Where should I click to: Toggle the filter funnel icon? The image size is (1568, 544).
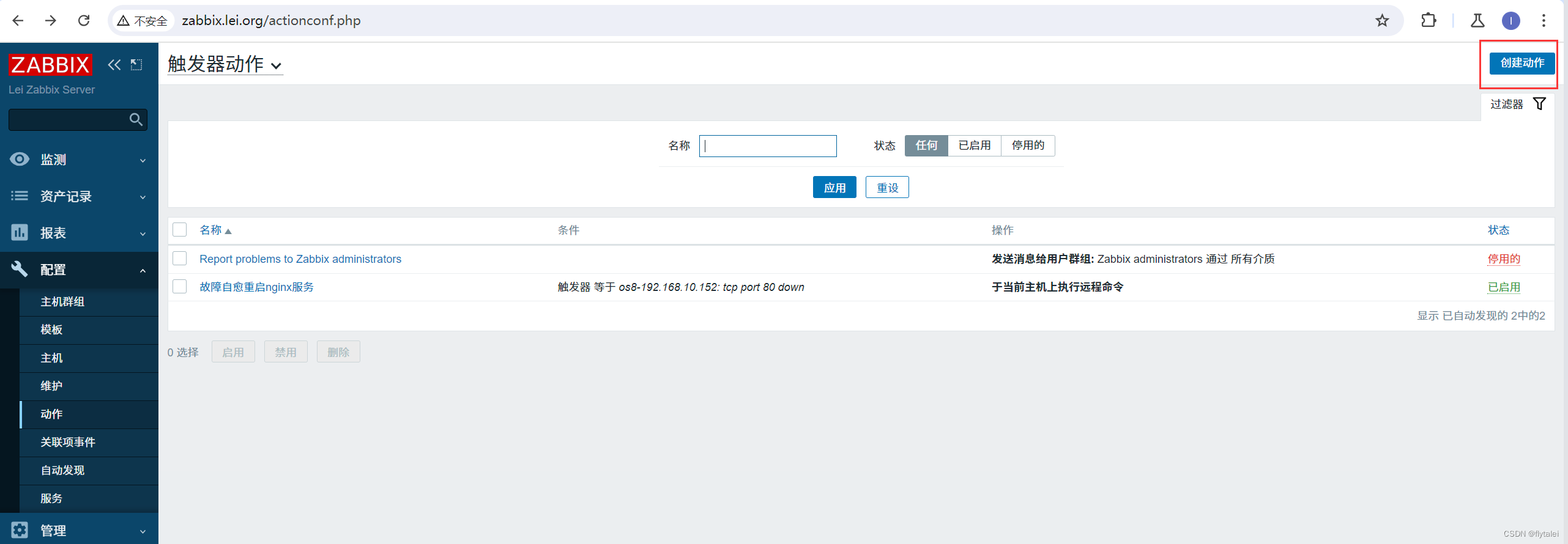[1539, 104]
